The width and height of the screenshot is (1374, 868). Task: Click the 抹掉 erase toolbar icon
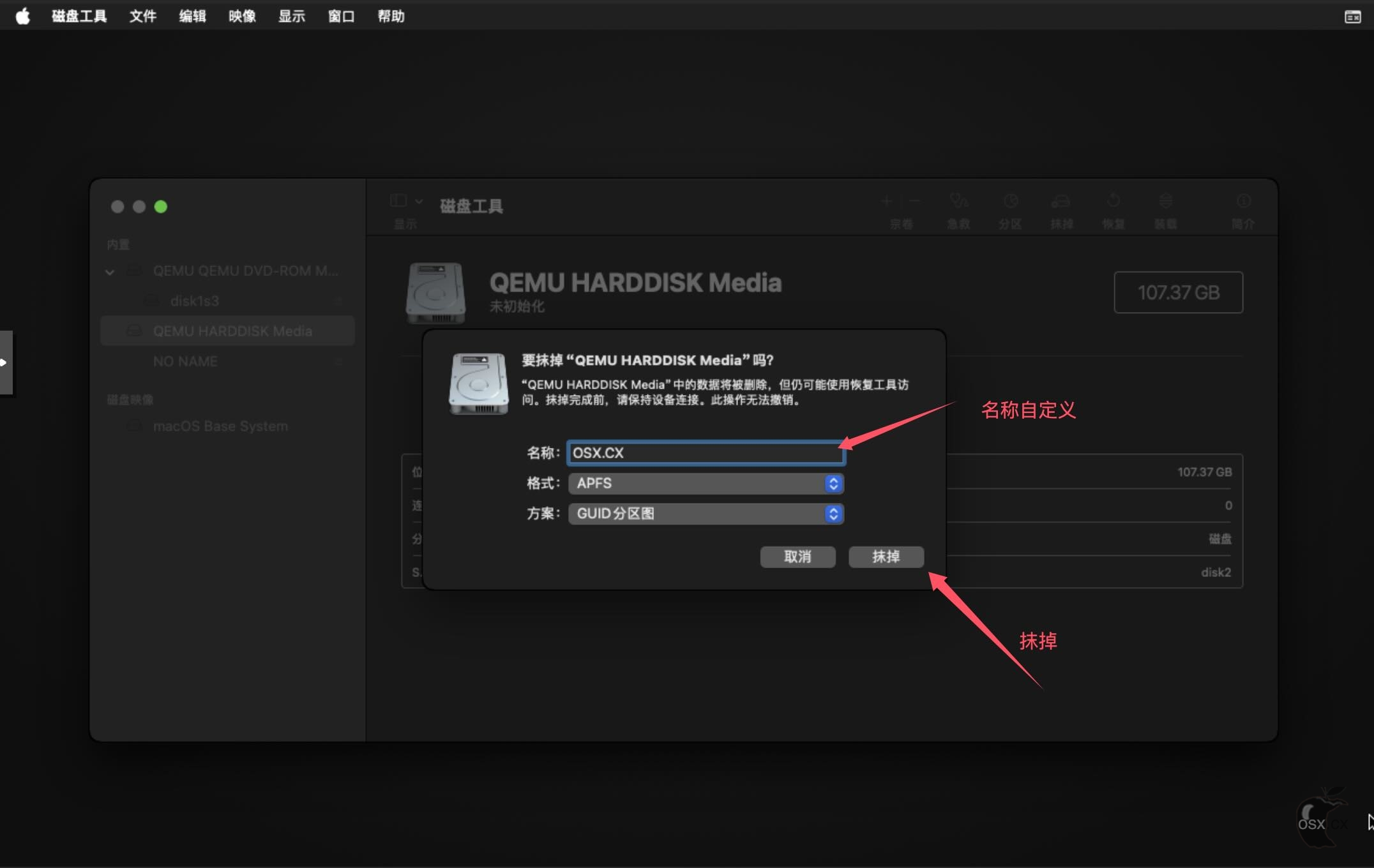[1061, 201]
